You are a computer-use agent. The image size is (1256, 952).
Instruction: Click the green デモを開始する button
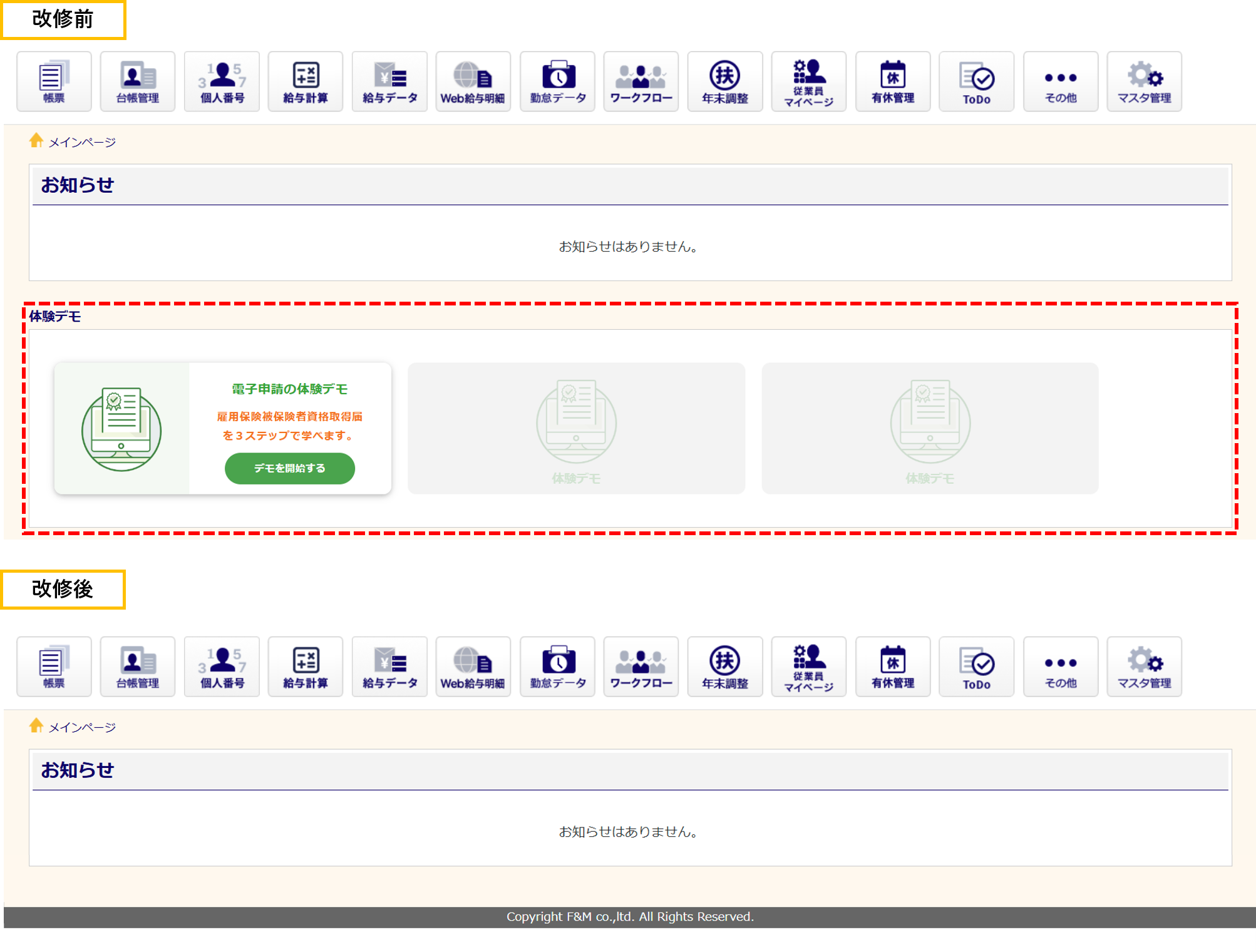290,468
